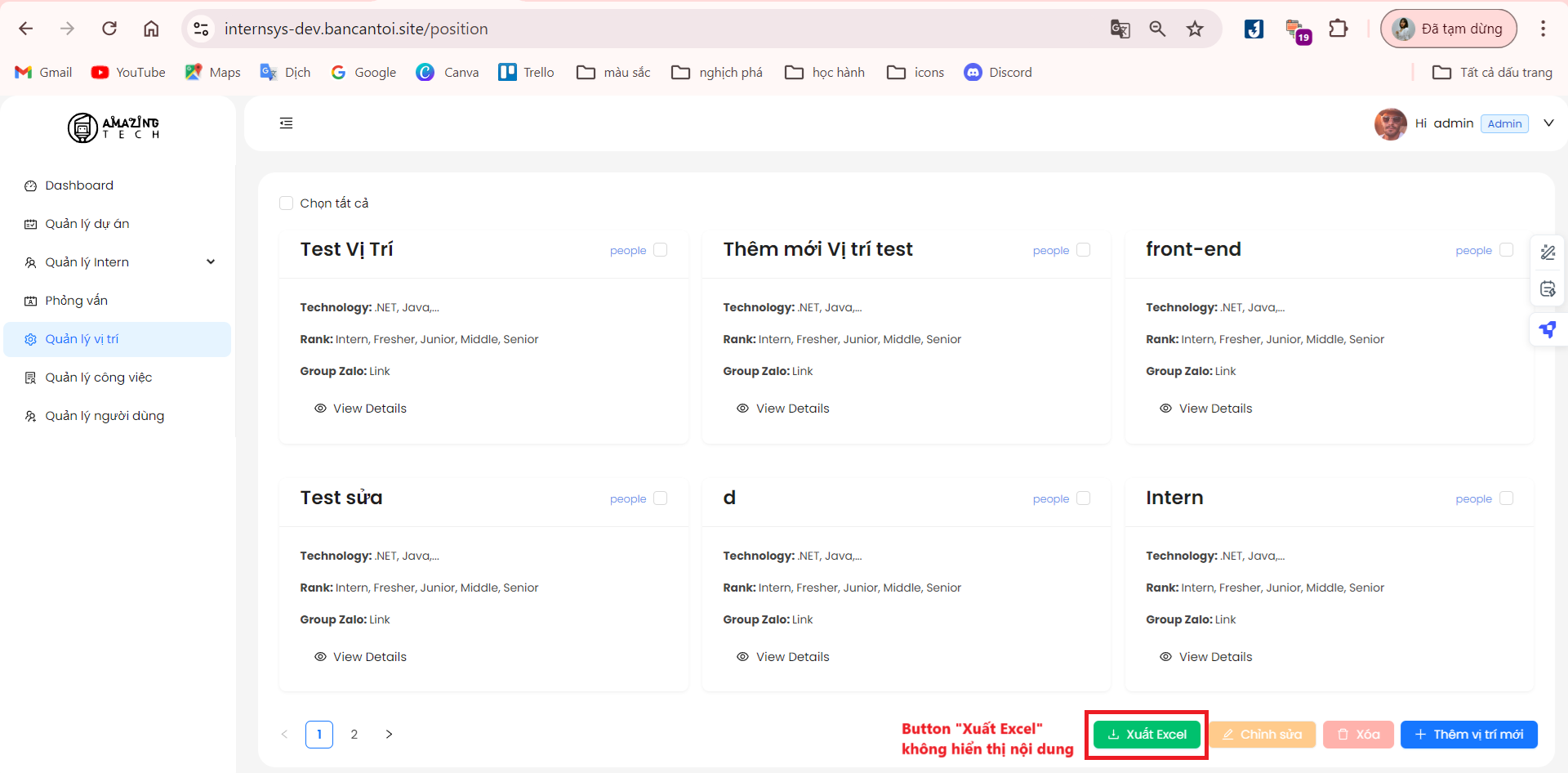Tick the "Chọn tất cả" checkbox

[286, 203]
